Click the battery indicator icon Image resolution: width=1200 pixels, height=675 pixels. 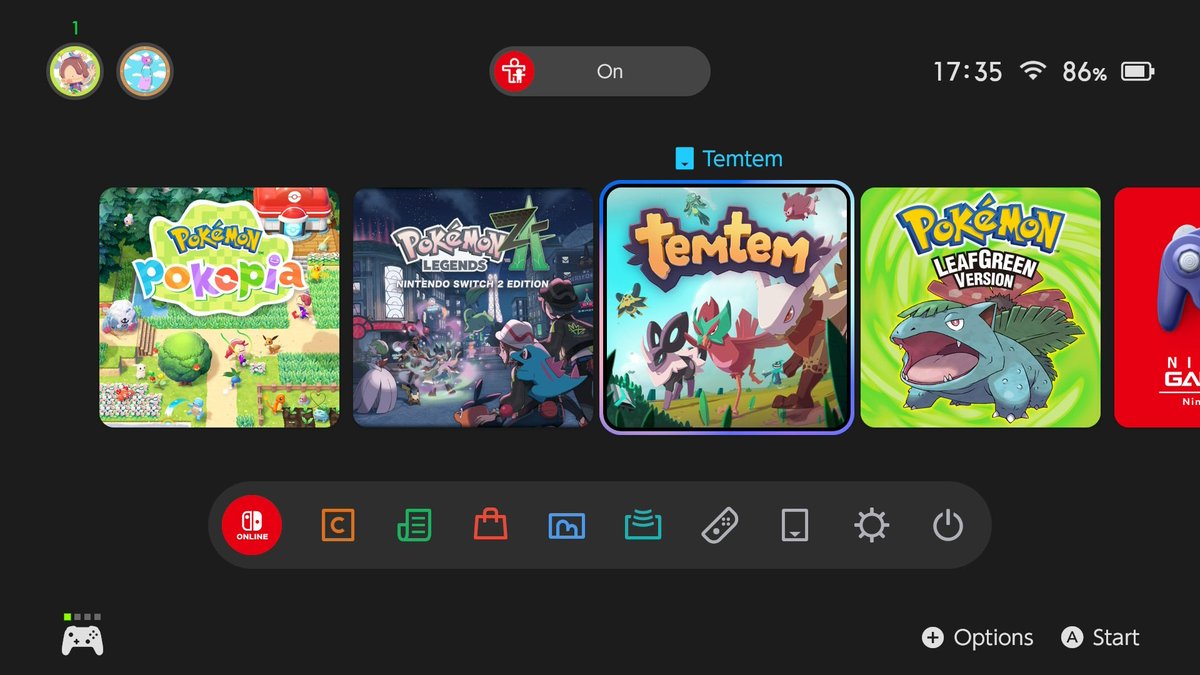click(x=1138, y=72)
